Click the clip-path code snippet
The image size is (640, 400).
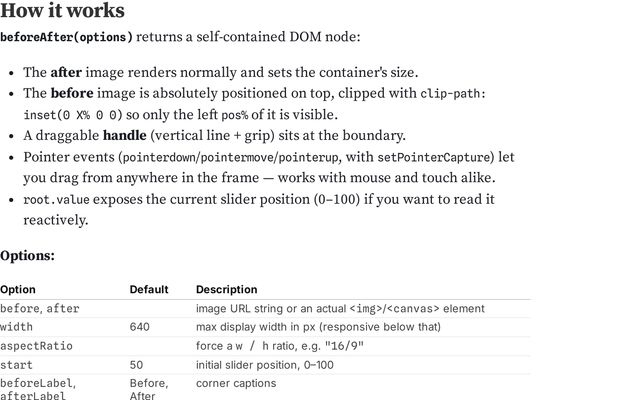tap(453, 94)
